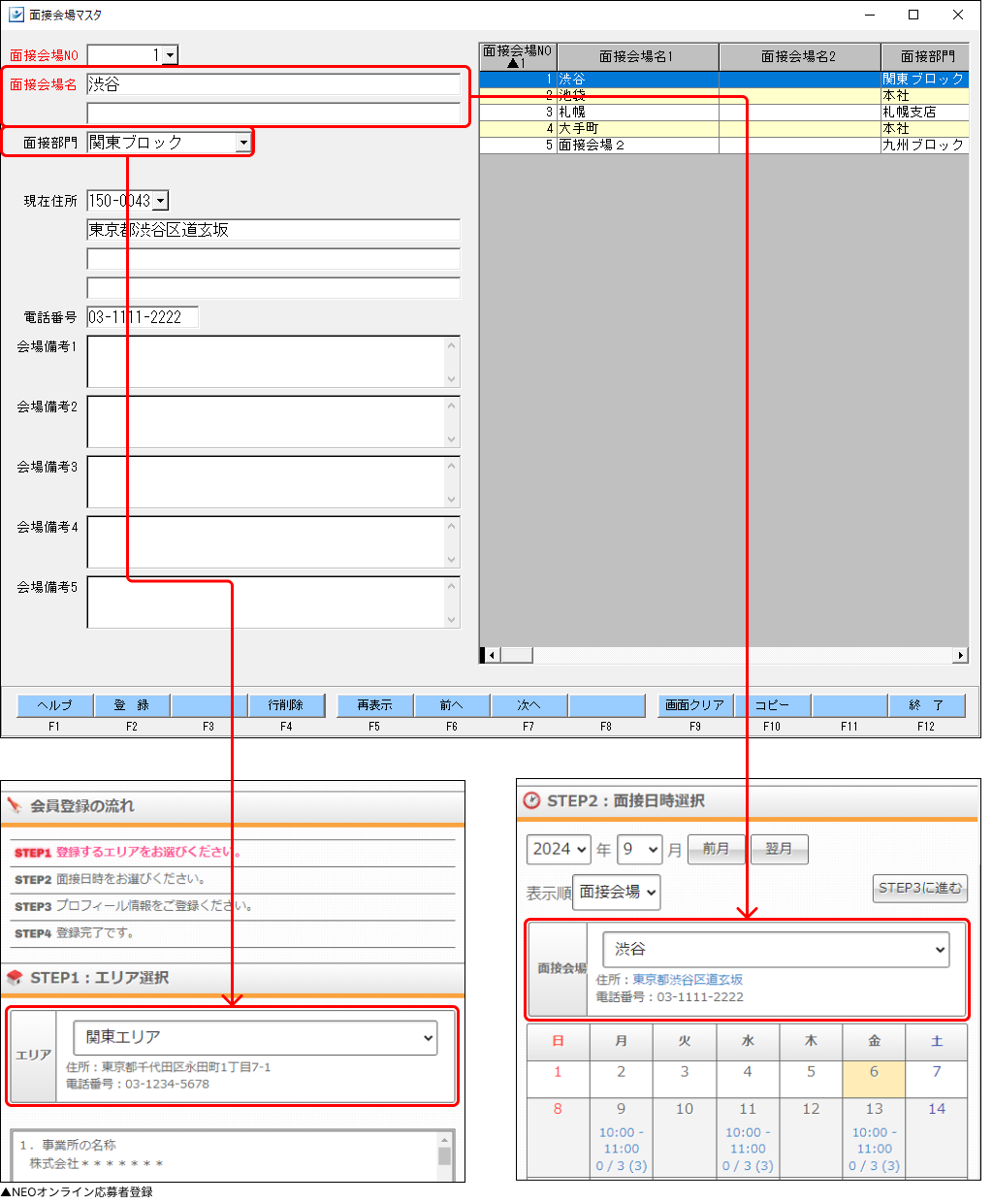Screen dimensions: 993x1204
Task: Click the second empty 面接会場名 field
Action: pyautogui.click(x=273, y=114)
